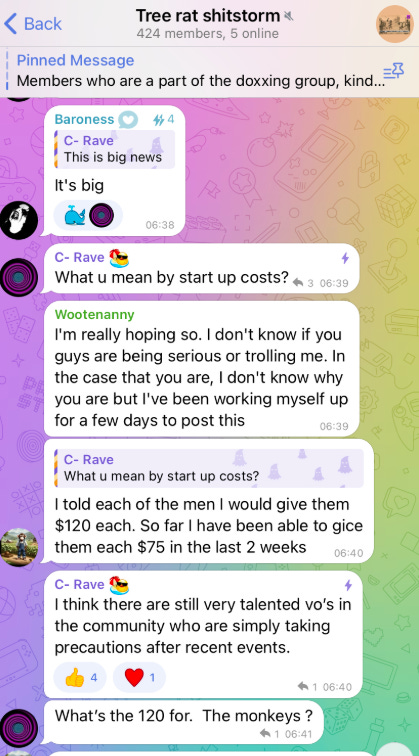Screen dimensions: 419x756
Task: Open the group avatar at top right
Action: (394, 24)
